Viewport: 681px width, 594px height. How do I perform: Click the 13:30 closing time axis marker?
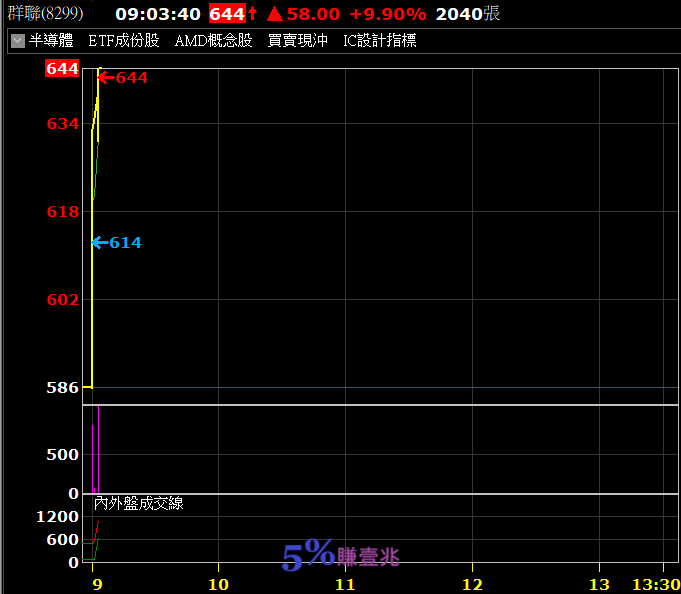click(x=655, y=584)
